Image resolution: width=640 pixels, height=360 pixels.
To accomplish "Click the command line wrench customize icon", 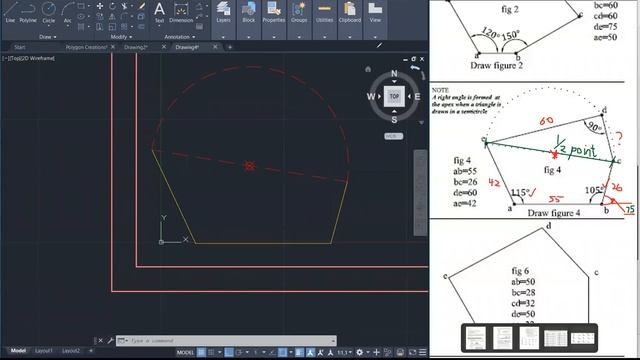I will coord(110,340).
